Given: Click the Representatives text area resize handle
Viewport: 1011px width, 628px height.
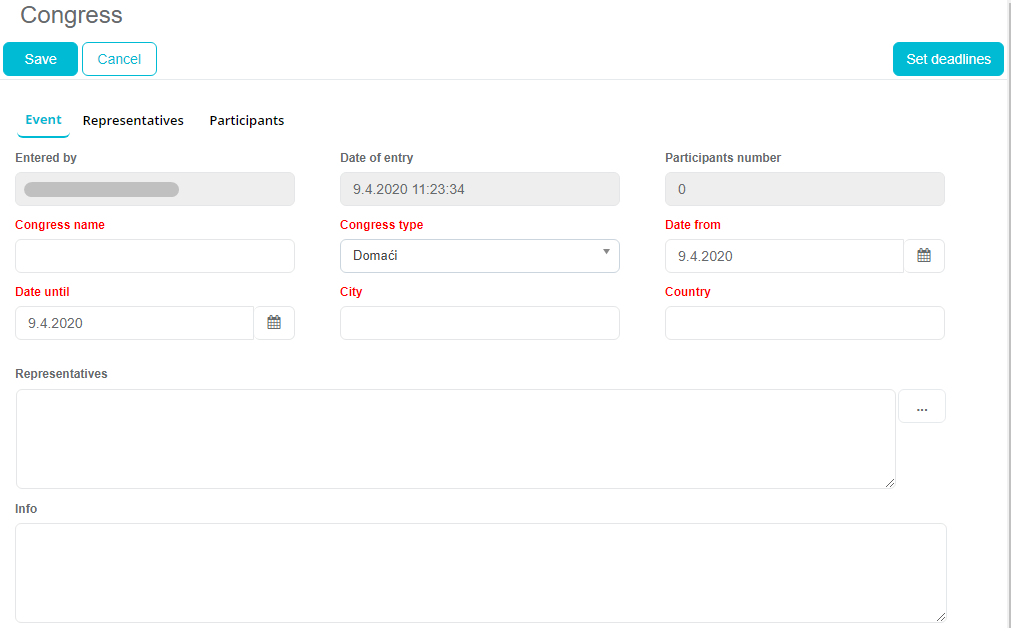Looking at the screenshot, I should [889, 482].
